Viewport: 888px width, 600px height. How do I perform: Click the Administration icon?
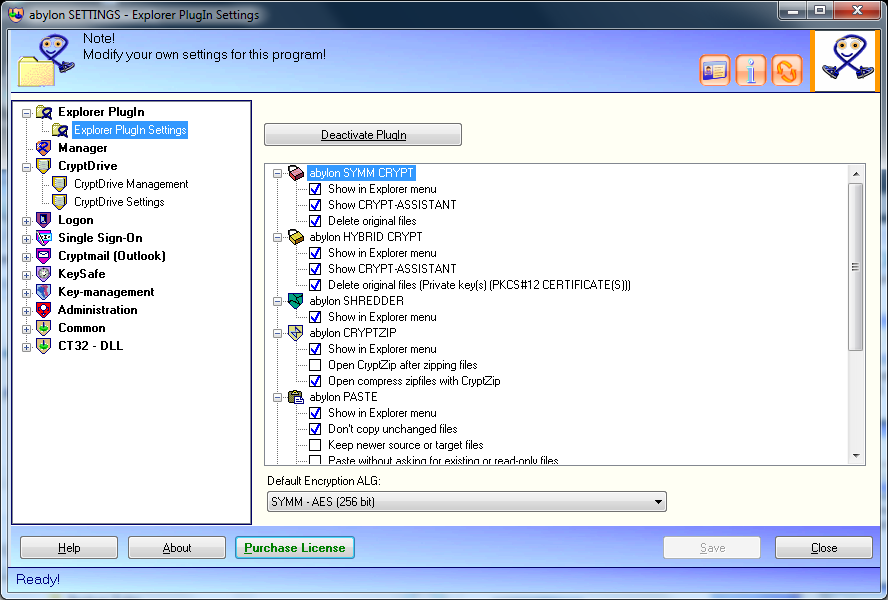point(44,310)
